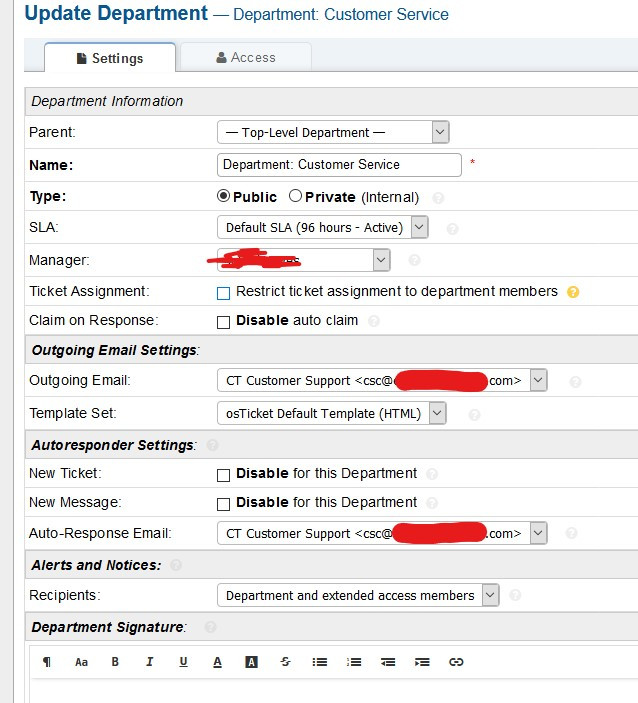Image resolution: width=638 pixels, height=703 pixels.
Task: Open the text color picker
Action: [217, 662]
